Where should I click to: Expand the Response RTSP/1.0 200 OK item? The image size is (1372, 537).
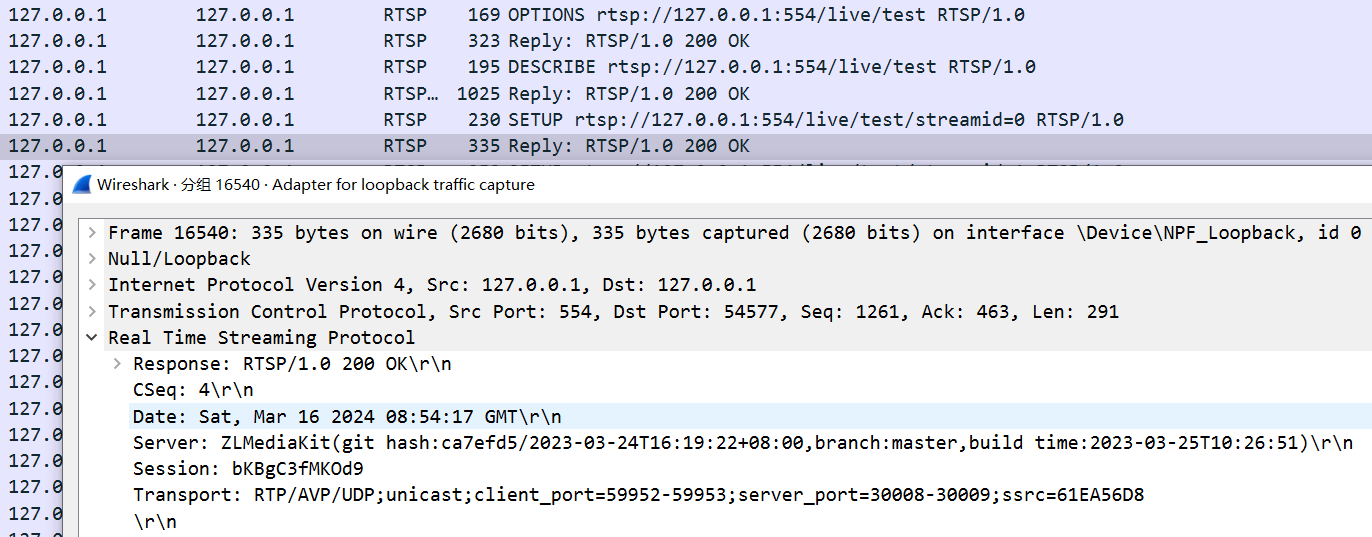117,364
